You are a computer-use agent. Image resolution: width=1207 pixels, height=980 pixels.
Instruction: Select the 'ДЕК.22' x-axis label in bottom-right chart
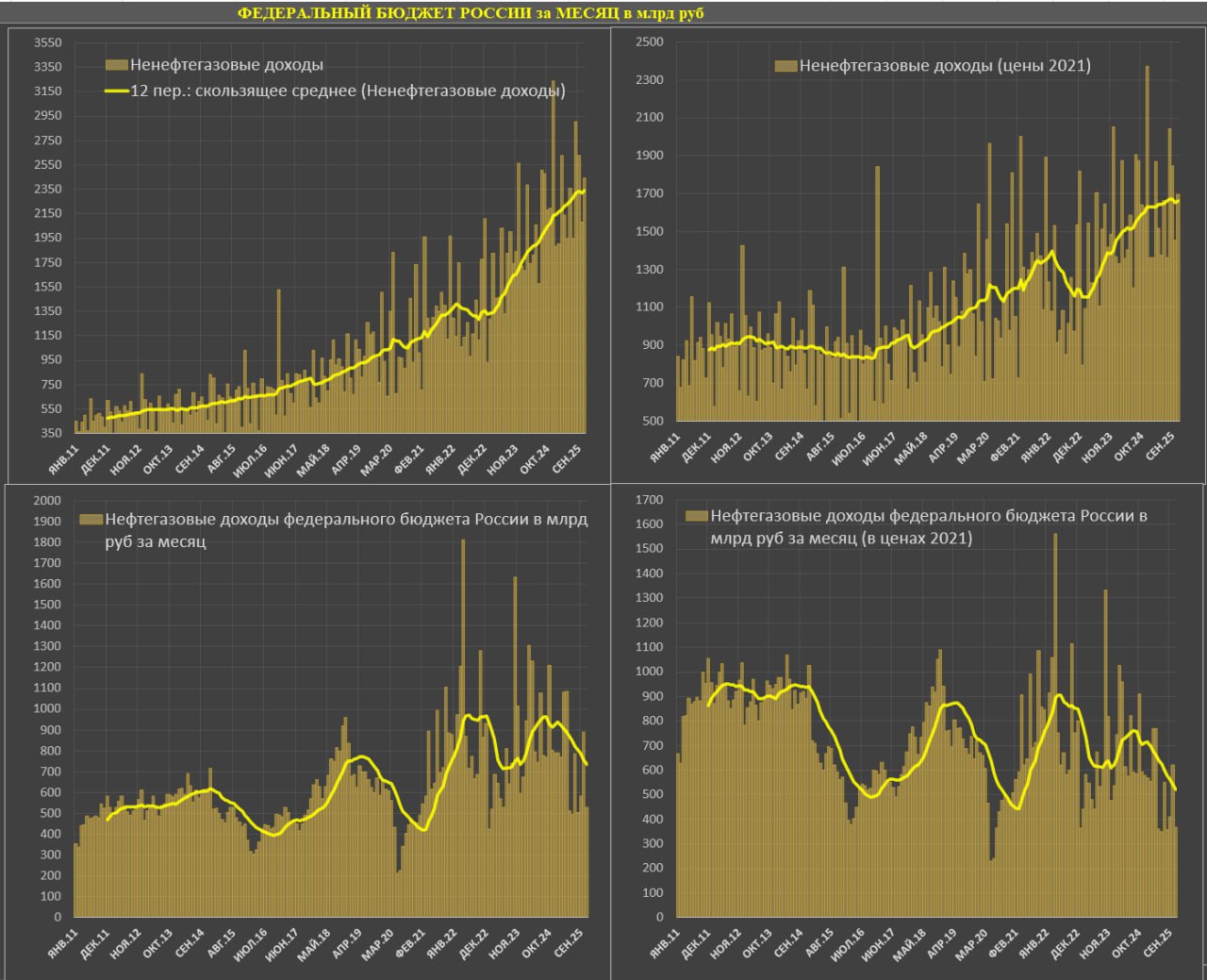click(x=1064, y=944)
